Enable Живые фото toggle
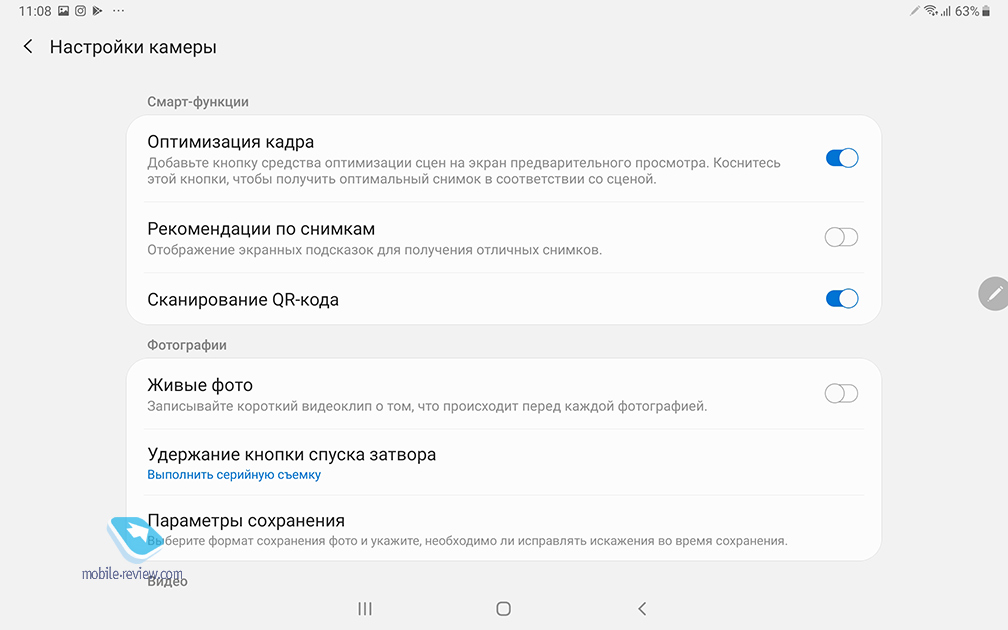 (x=842, y=393)
